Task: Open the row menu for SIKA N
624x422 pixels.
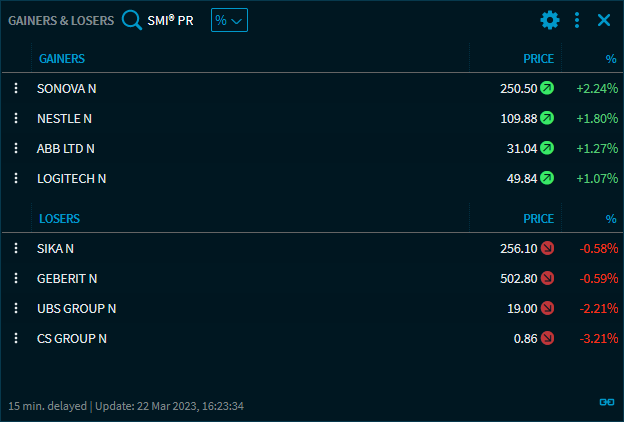Action: coord(16,248)
